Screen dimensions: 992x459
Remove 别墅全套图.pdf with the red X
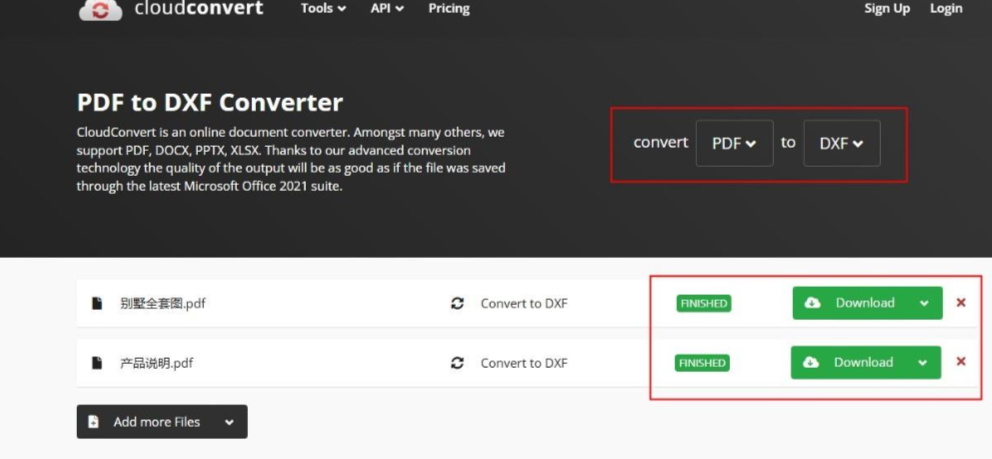pos(961,303)
